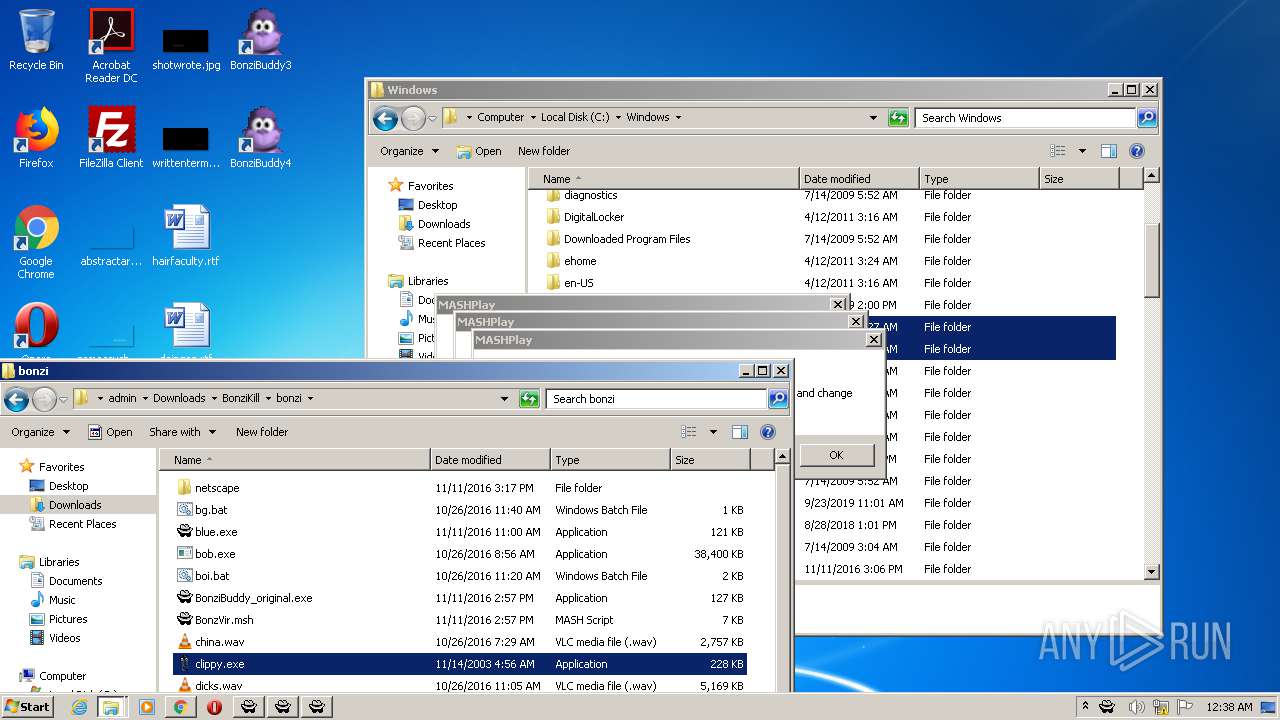The image size is (1280, 720).
Task: Sort by Type in Windows window
Action: pyautogui.click(x=979, y=179)
